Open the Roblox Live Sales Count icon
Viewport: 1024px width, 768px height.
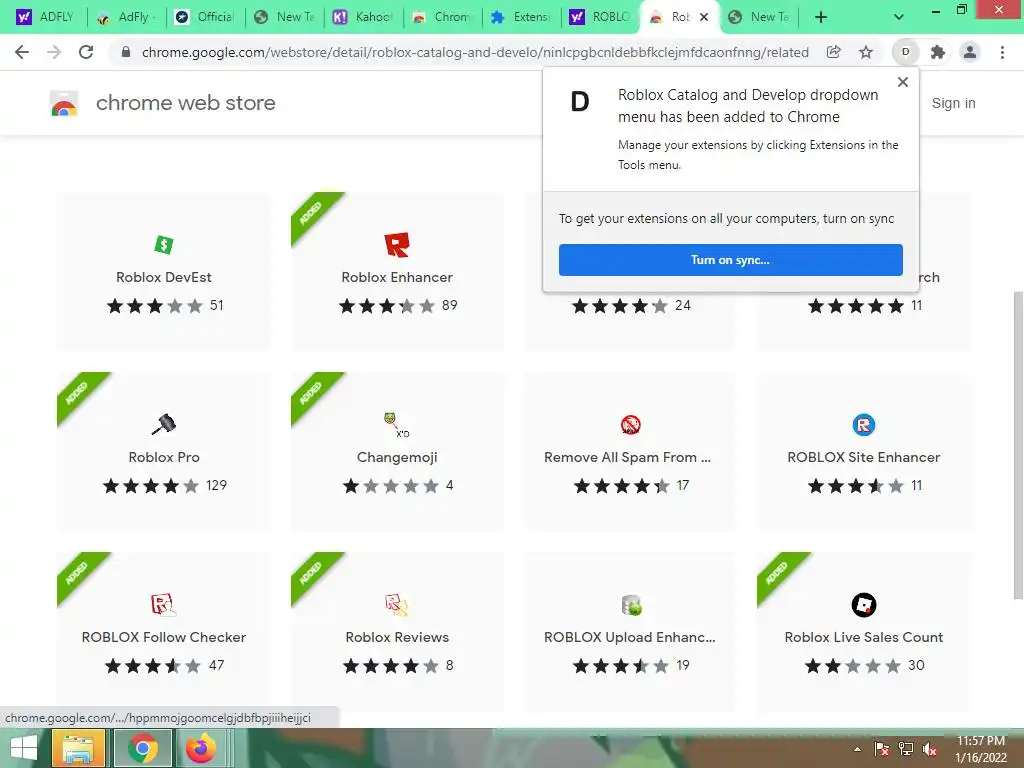pos(863,605)
